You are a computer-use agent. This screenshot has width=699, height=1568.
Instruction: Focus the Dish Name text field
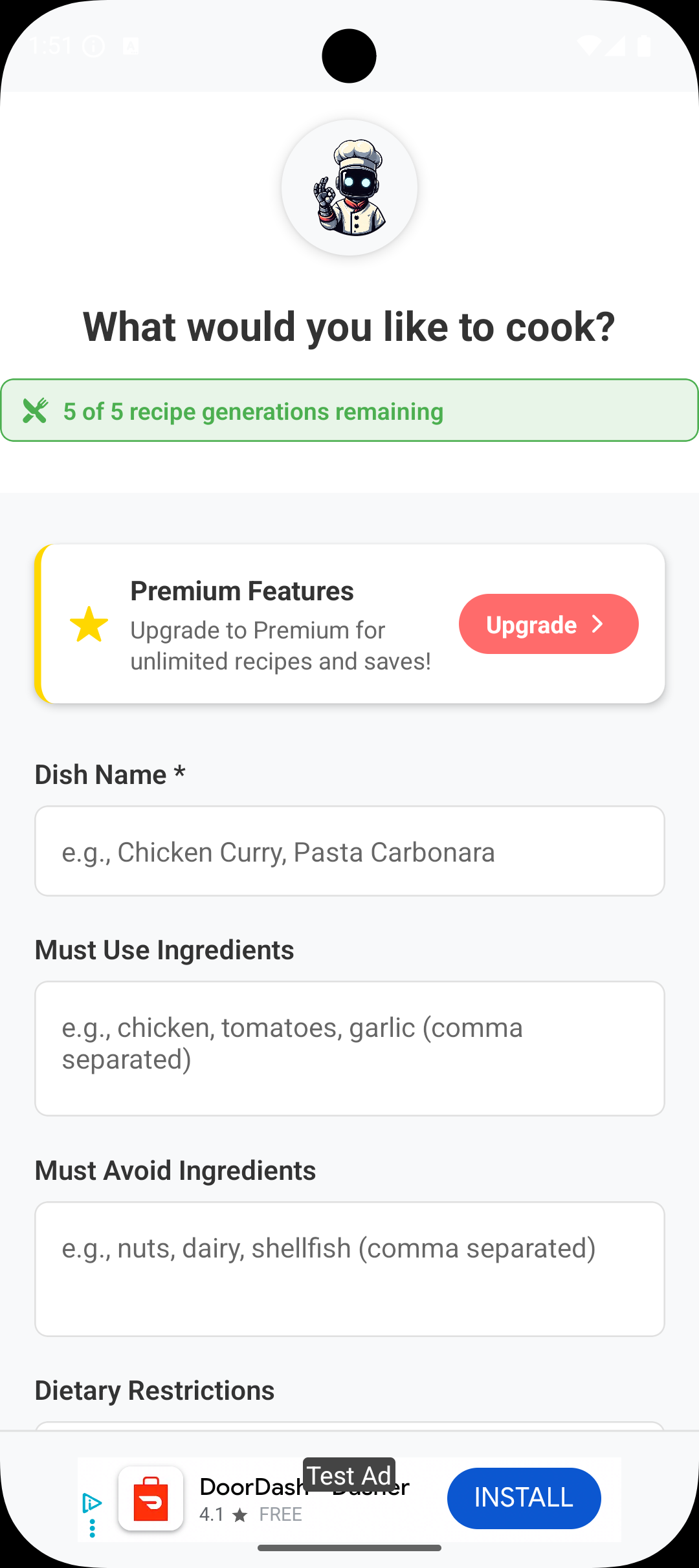349,851
